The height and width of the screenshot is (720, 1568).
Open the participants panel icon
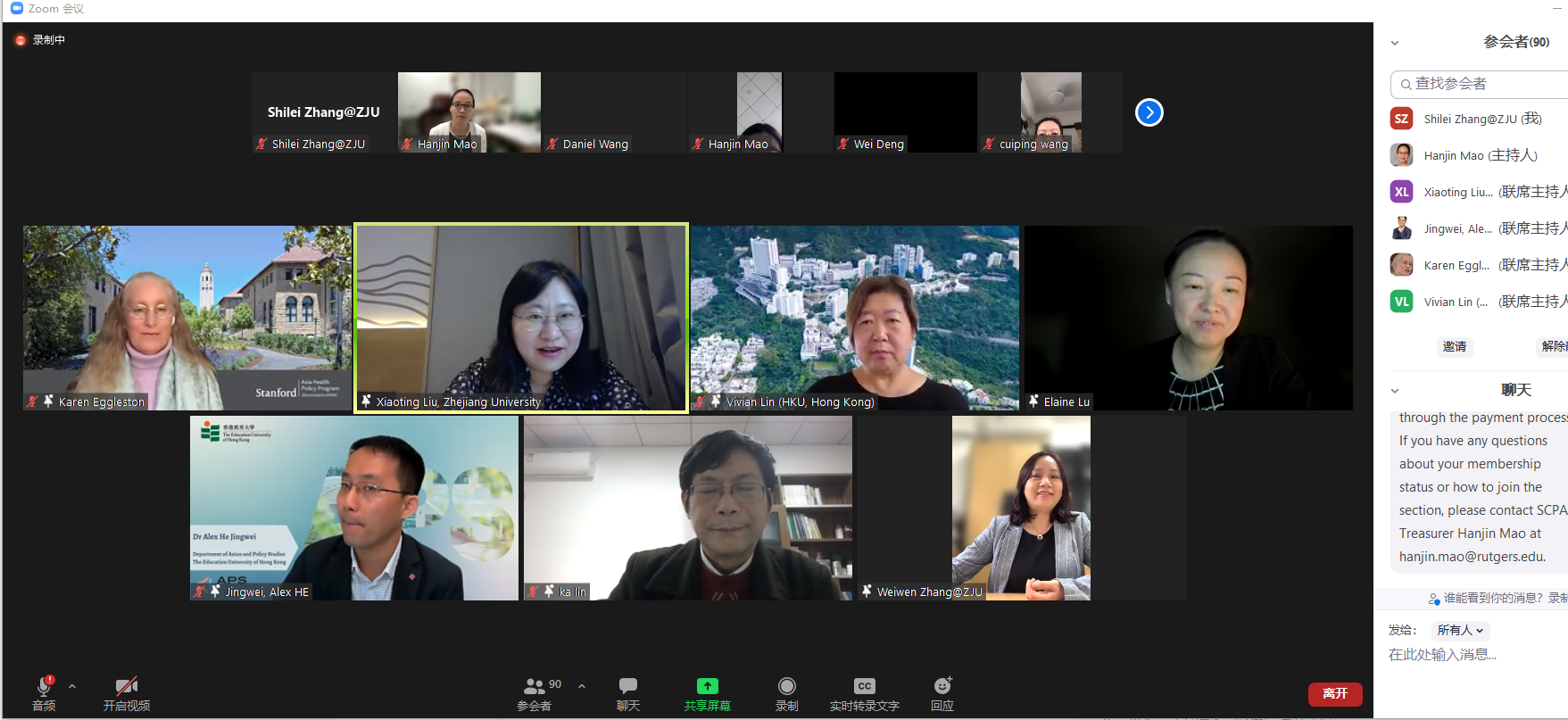pos(535,685)
